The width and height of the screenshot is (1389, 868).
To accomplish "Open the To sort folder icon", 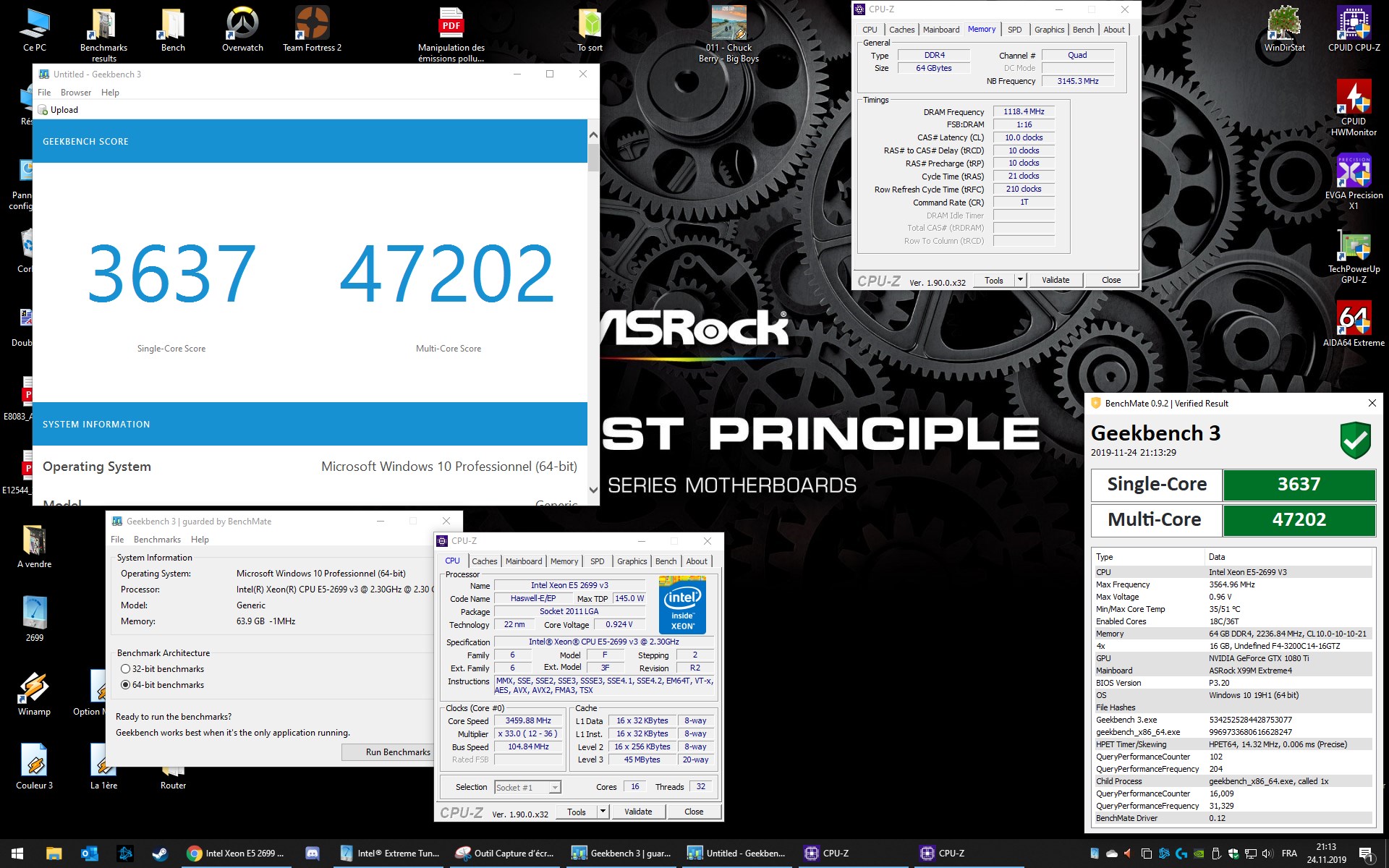I will (590, 30).
